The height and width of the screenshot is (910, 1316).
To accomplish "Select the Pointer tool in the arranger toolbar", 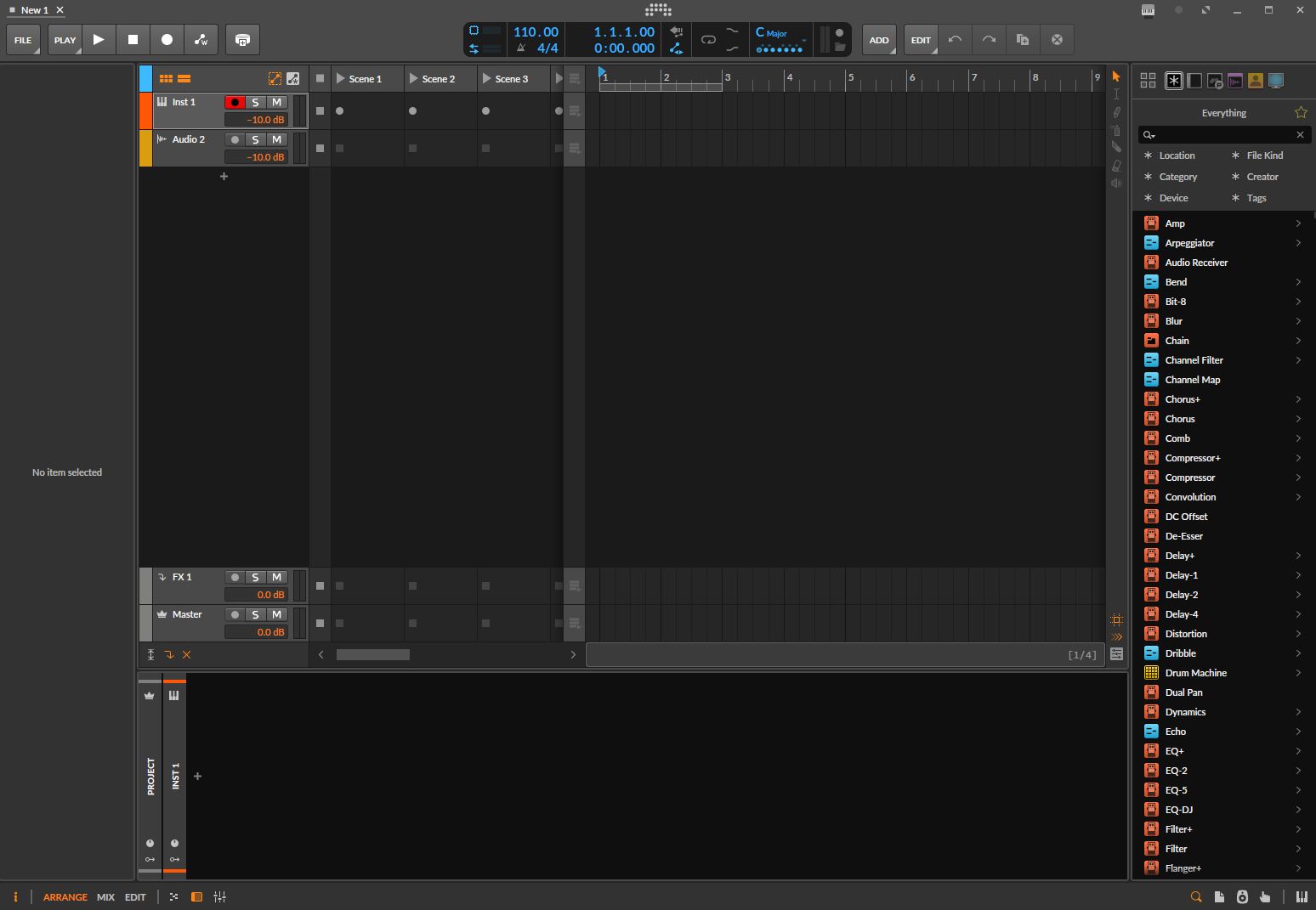I will [x=1116, y=76].
